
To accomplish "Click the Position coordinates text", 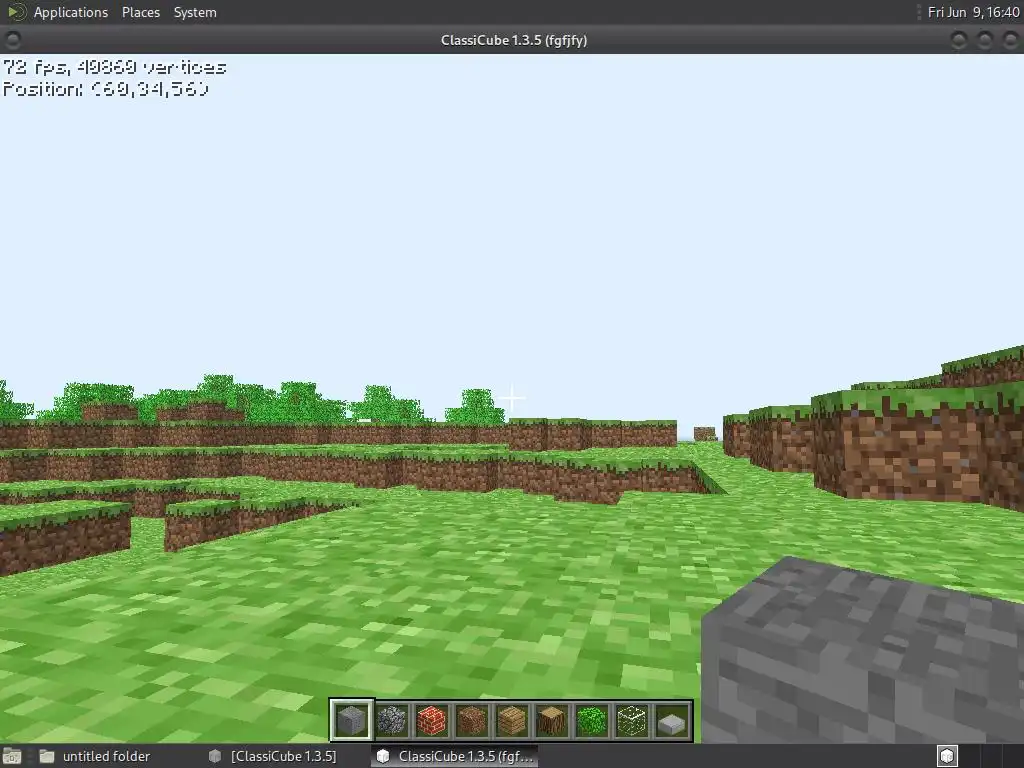I will (x=106, y=89).
